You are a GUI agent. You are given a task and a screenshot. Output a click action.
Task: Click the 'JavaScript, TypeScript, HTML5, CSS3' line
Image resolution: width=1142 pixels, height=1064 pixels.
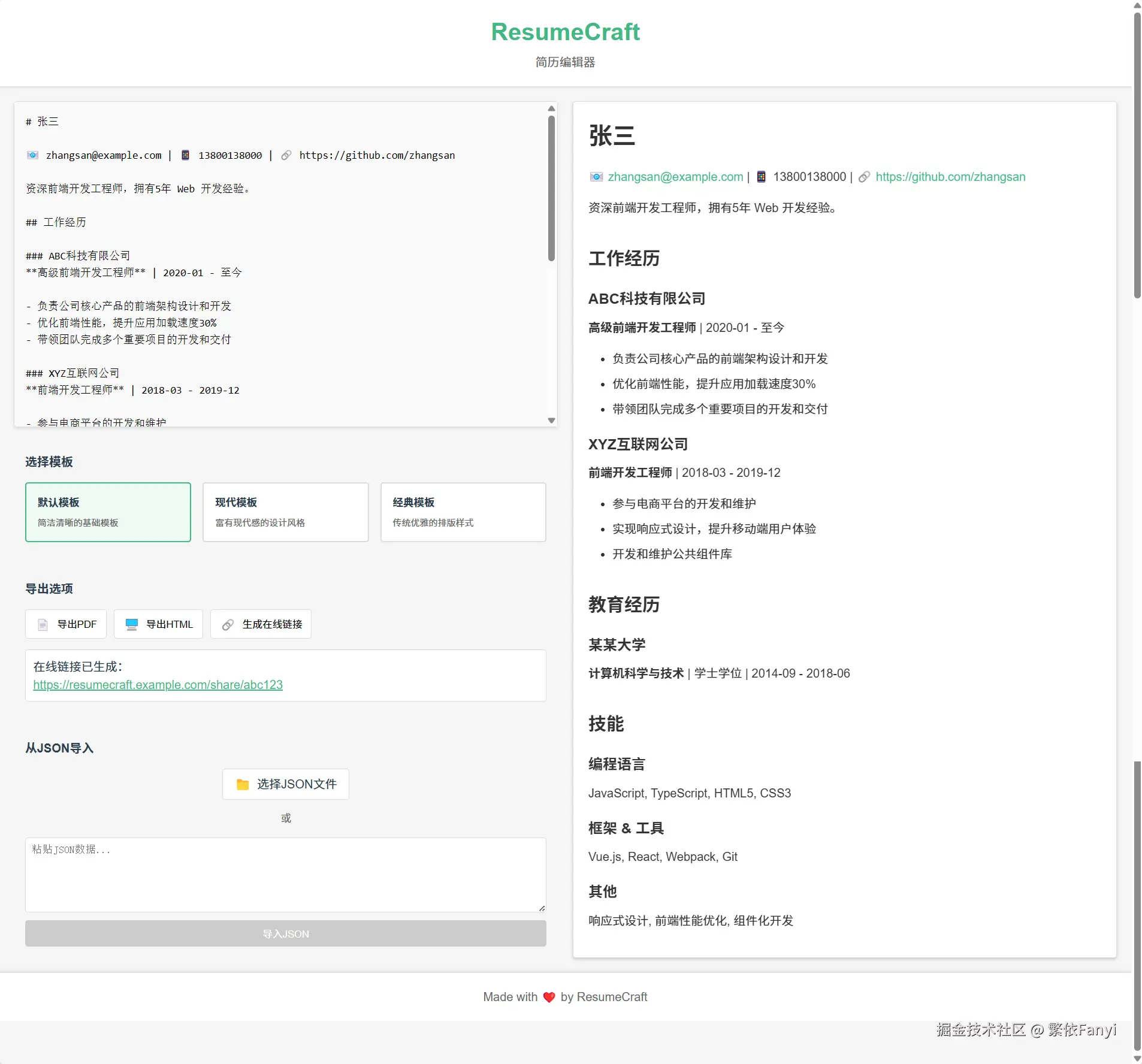690,793
